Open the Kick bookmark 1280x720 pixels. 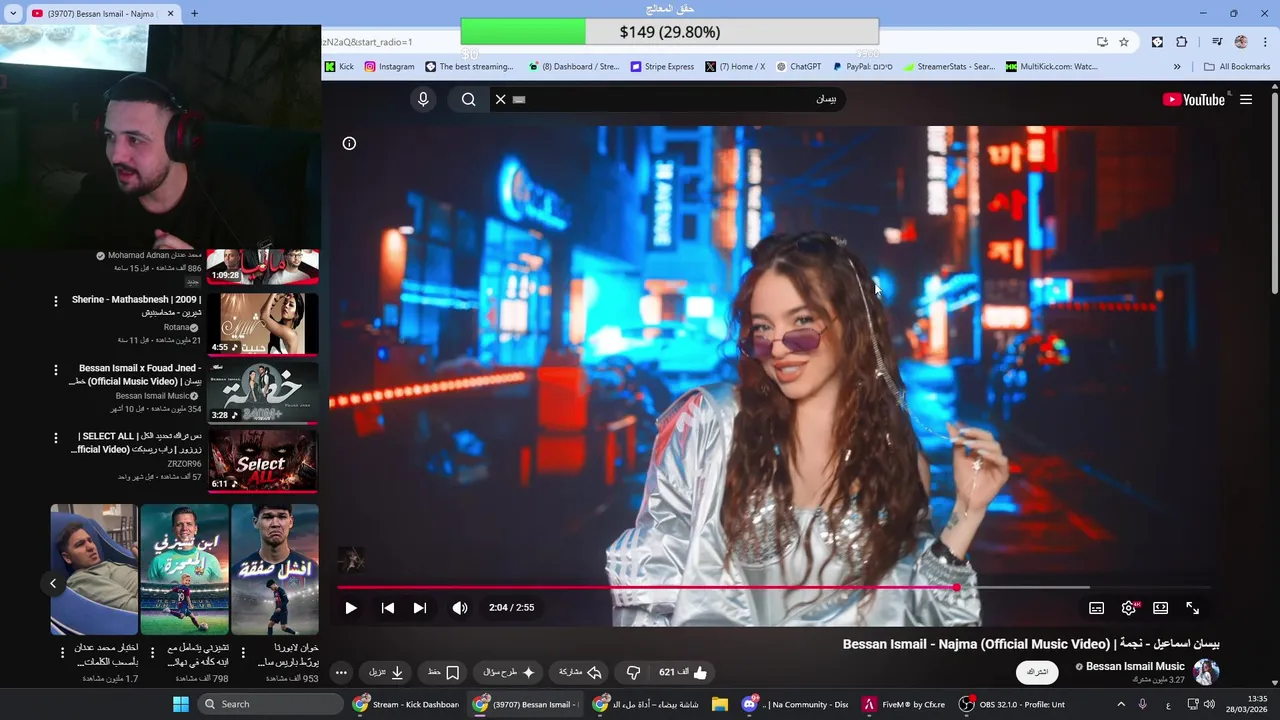(339, 67)
